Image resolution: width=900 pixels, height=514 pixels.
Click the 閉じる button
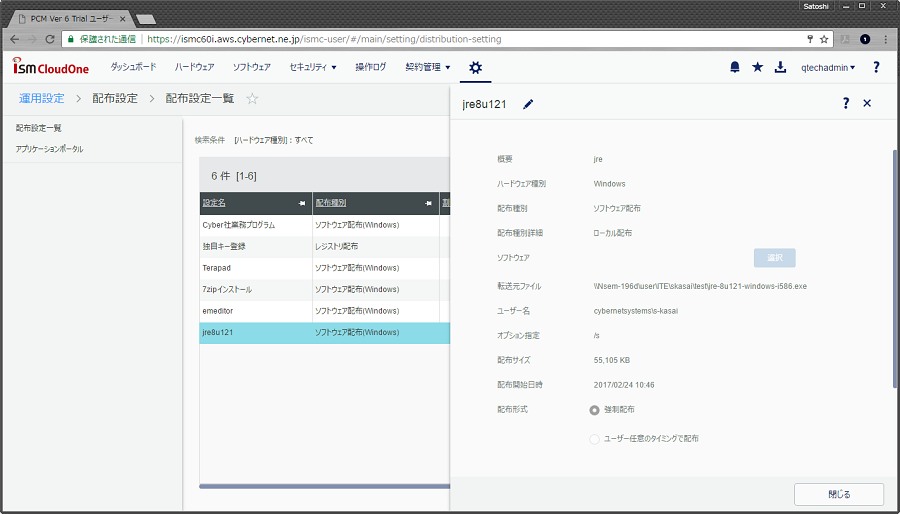coord(839,494)
